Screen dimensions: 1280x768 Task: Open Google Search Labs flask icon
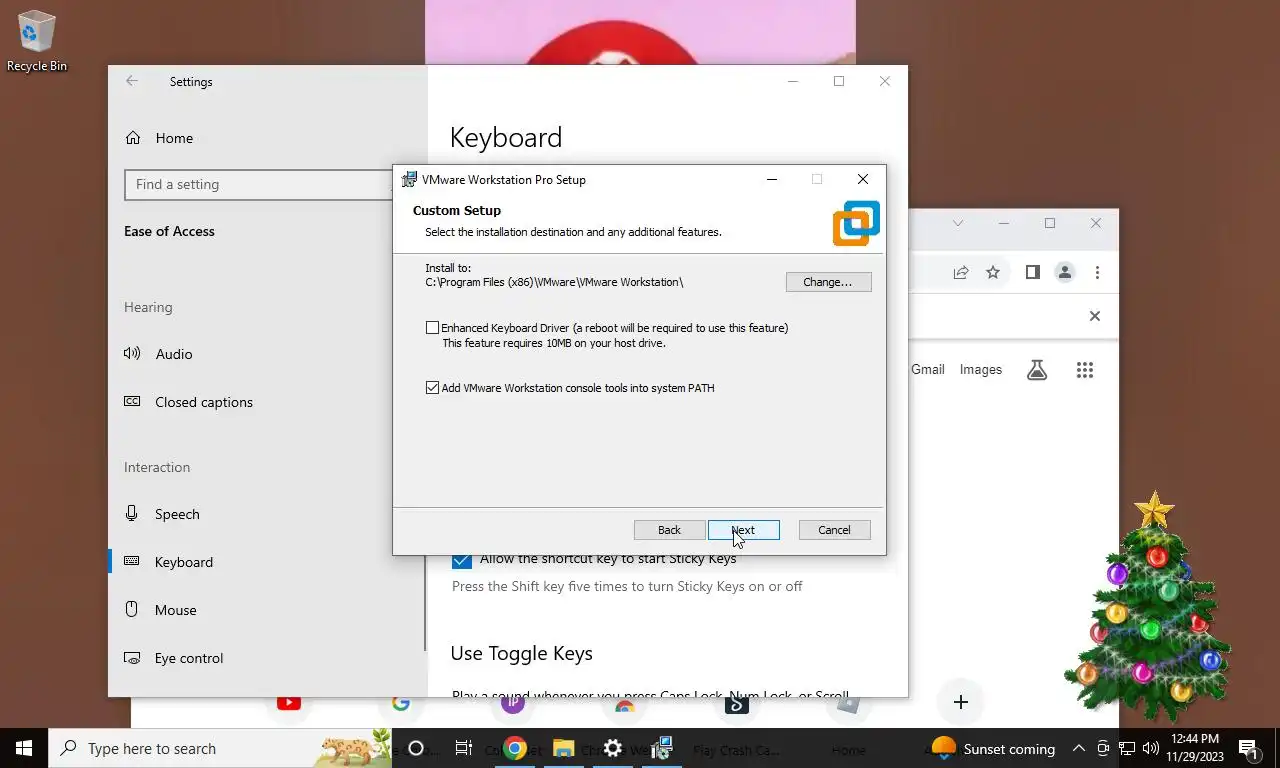[1037, 370]
